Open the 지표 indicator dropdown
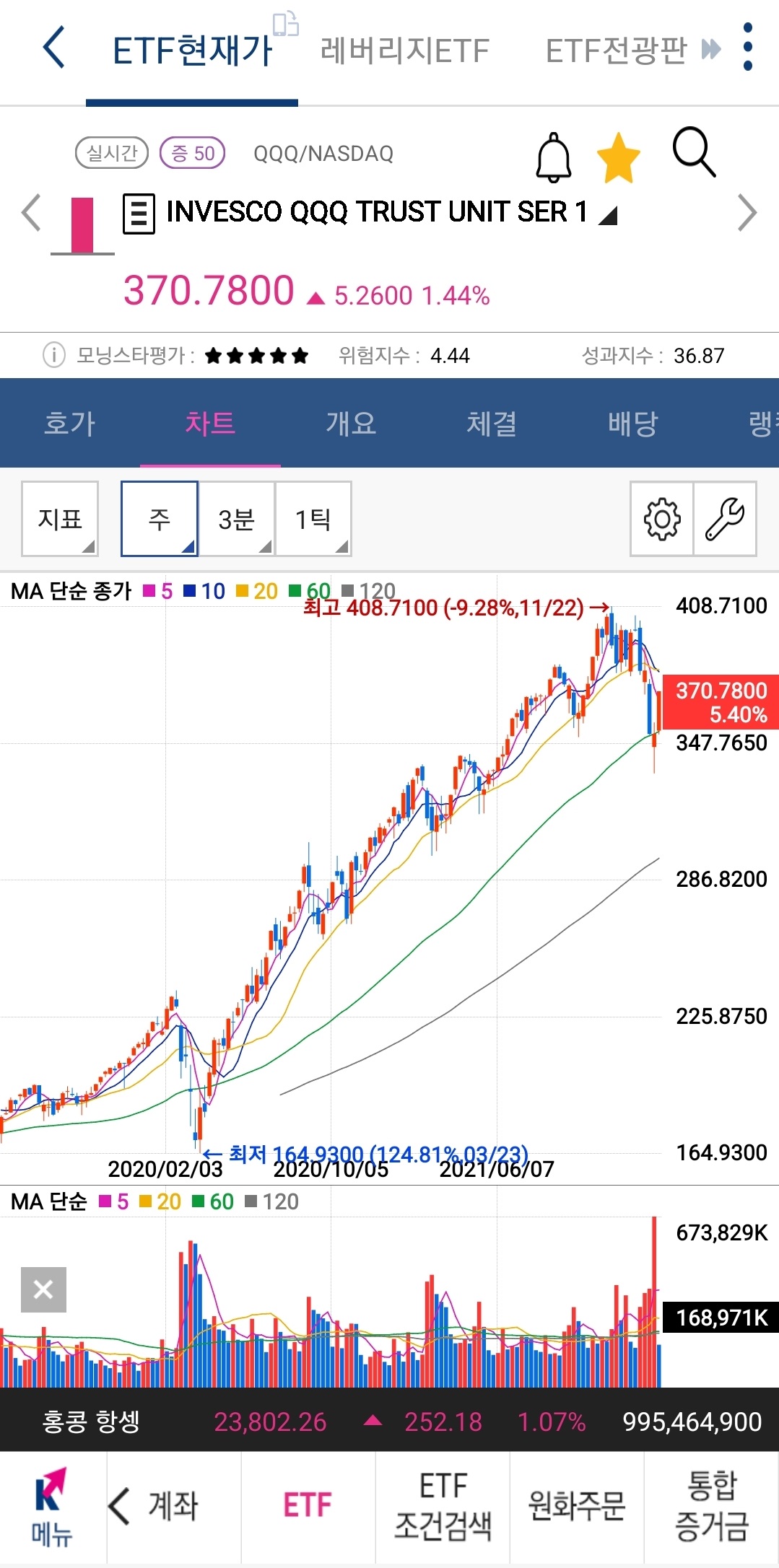 [60, 519]
